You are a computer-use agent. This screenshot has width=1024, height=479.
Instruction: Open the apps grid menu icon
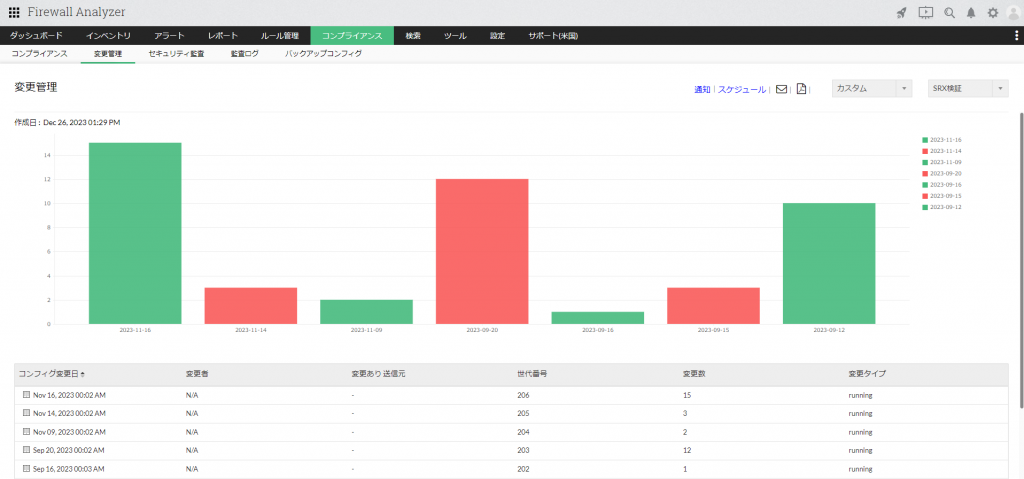pyautogui.click(x=14, y=12)
